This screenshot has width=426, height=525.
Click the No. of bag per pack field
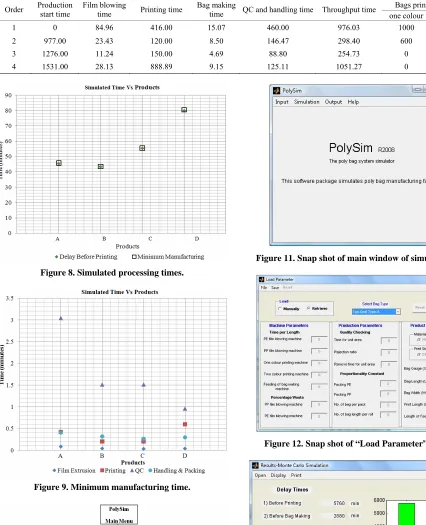click(x=388, y=404)
